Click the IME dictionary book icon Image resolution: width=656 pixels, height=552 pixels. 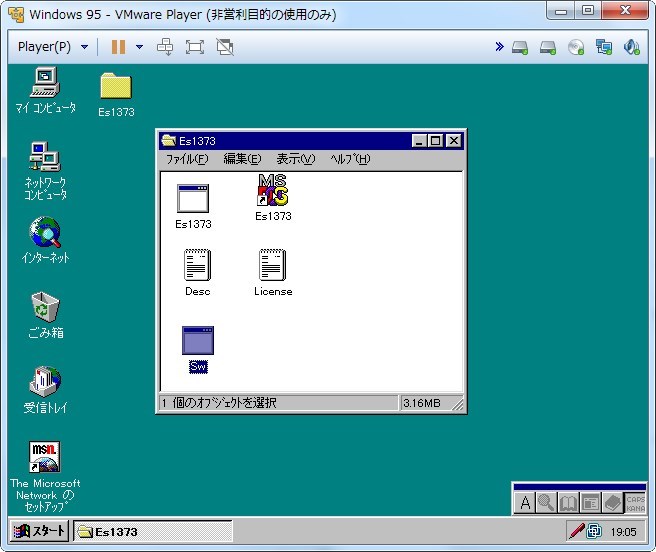pyautogui.click(x=568, y=502)
